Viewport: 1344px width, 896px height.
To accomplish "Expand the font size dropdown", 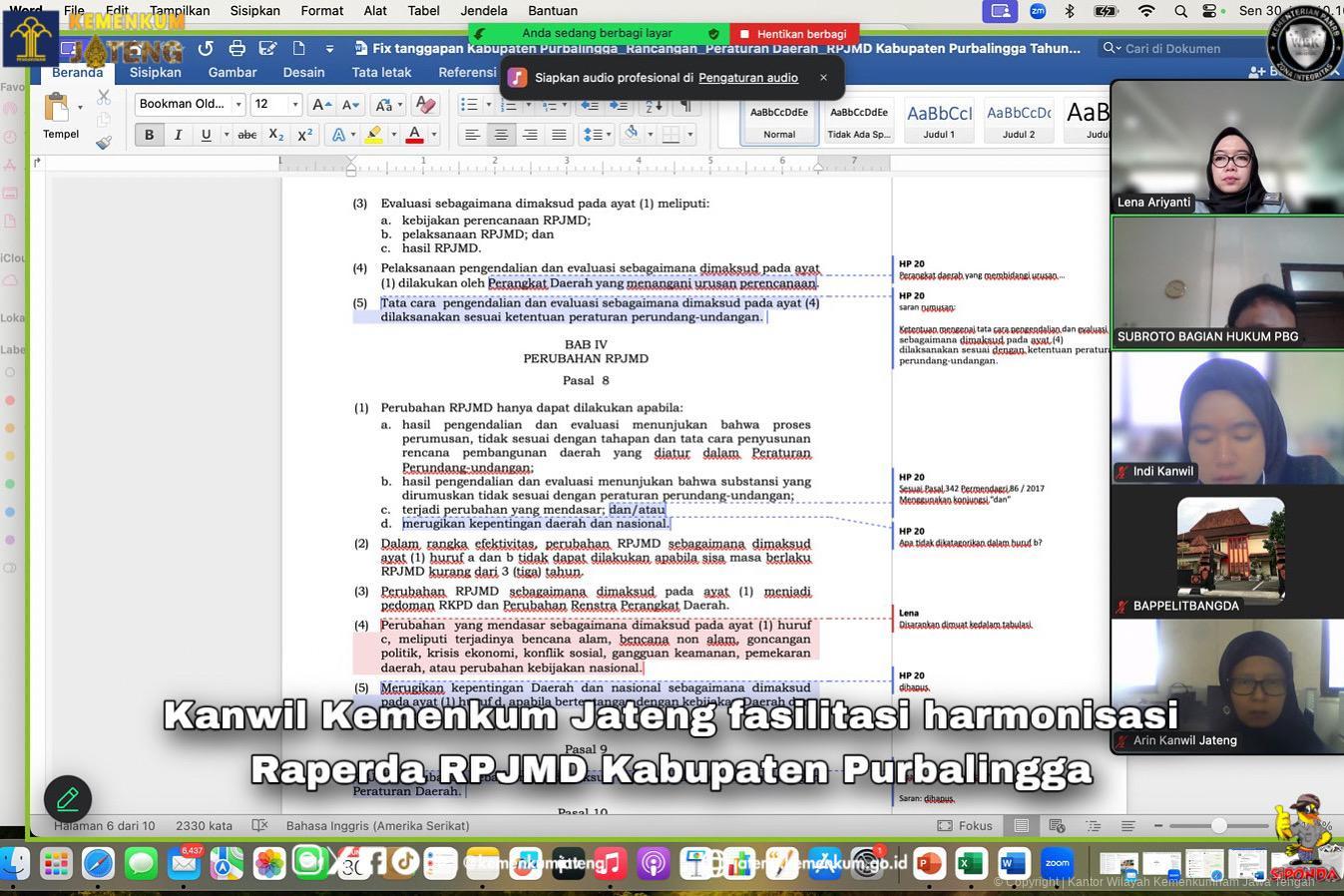I will point(295,104).
